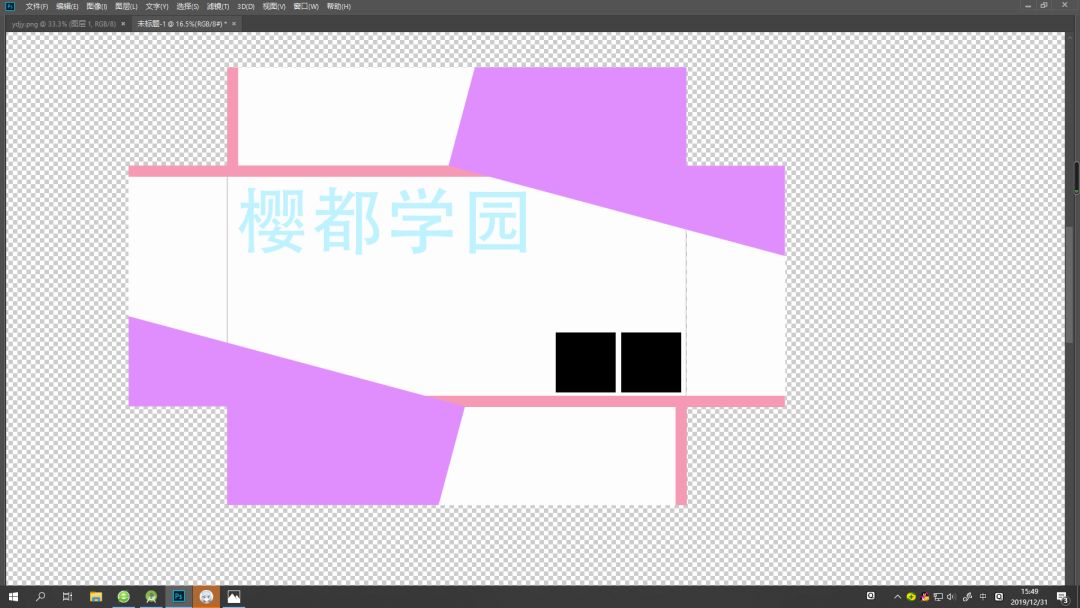Open the 选择(S) Select menu
1080x608 pixels.
pos(187,6)
